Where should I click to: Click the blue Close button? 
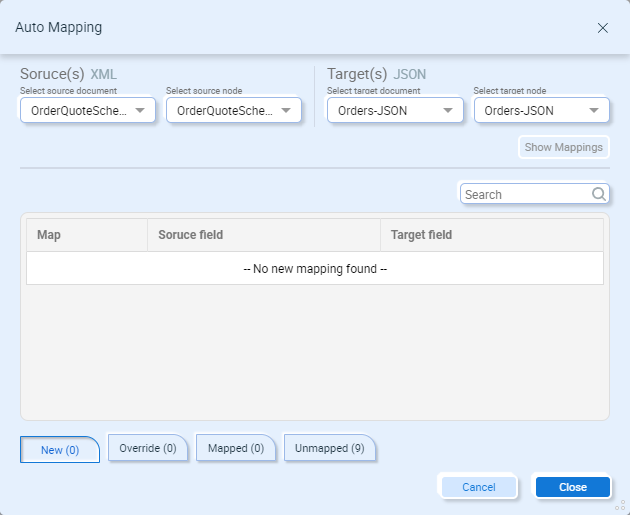(x=573, y=487)
